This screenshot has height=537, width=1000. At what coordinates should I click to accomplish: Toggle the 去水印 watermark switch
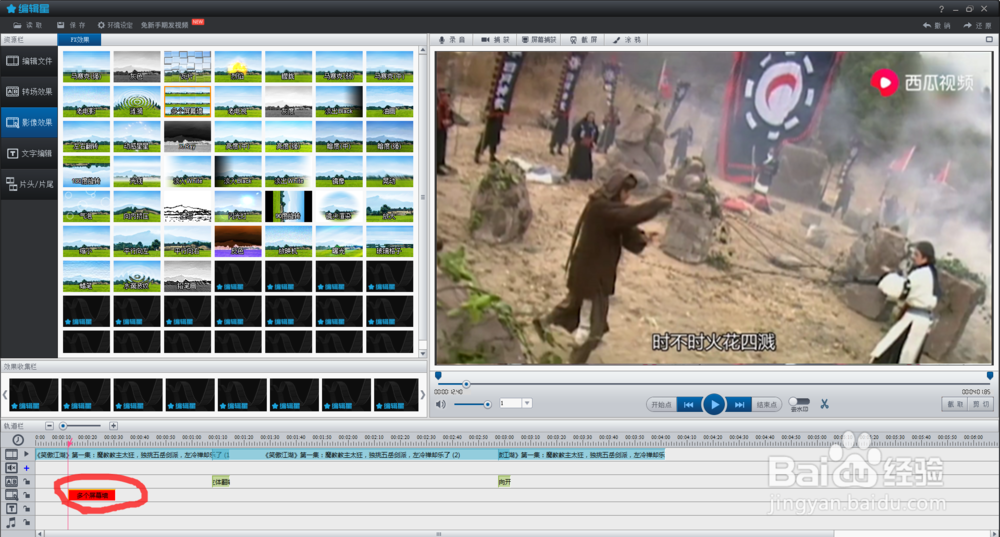(799, 402)
